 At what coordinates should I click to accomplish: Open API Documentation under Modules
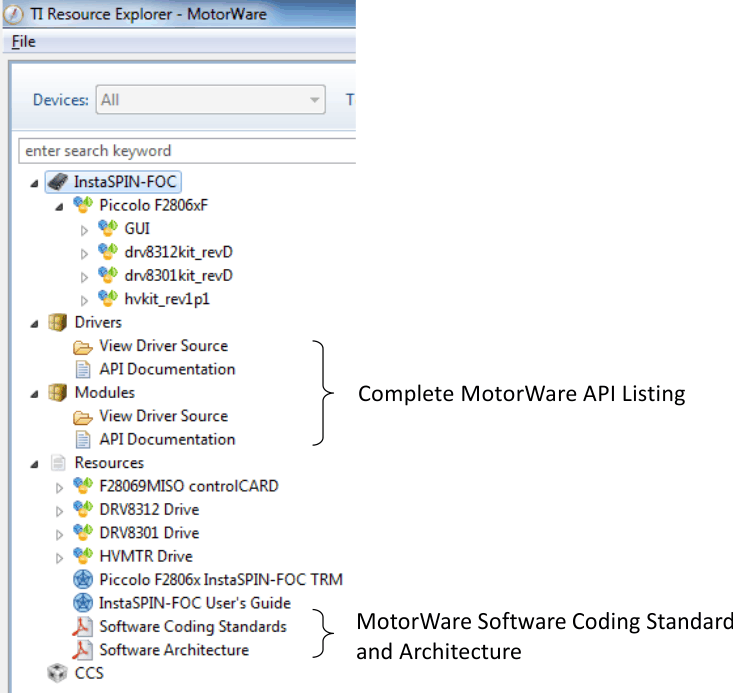[x=167, y=439]
